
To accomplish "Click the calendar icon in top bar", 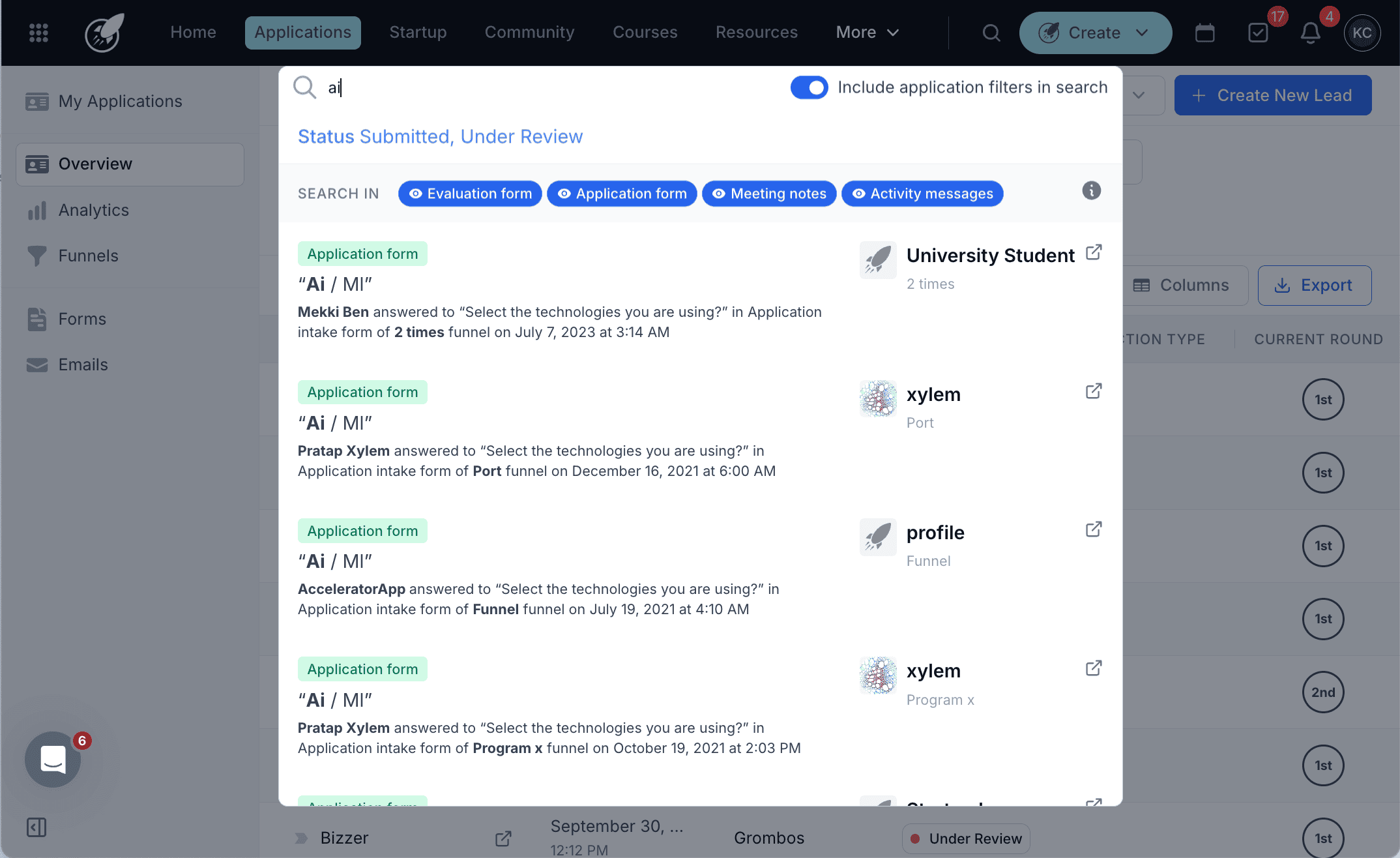I will [1204, 33].
